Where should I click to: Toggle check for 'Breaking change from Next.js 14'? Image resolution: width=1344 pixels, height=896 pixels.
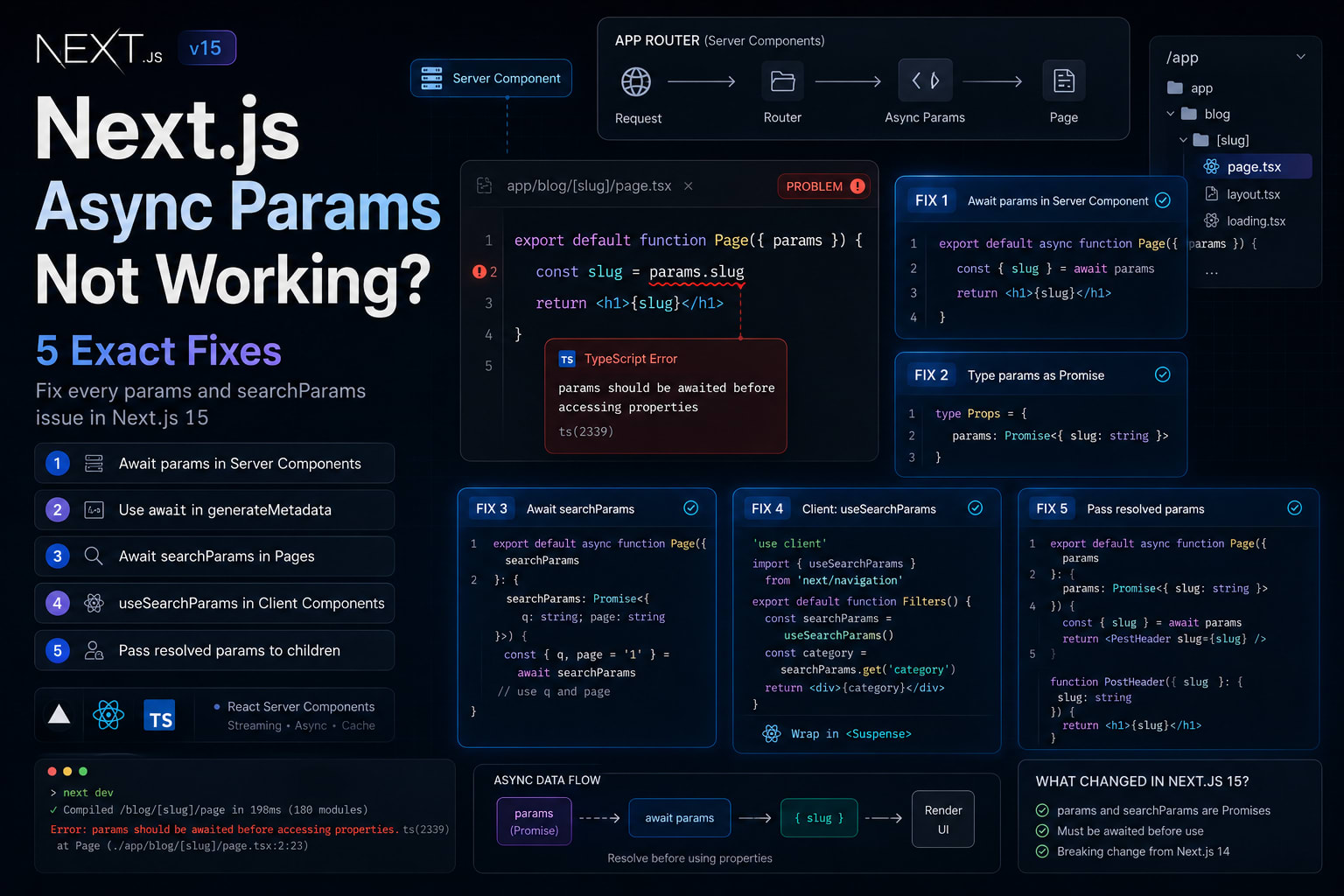1042,851
